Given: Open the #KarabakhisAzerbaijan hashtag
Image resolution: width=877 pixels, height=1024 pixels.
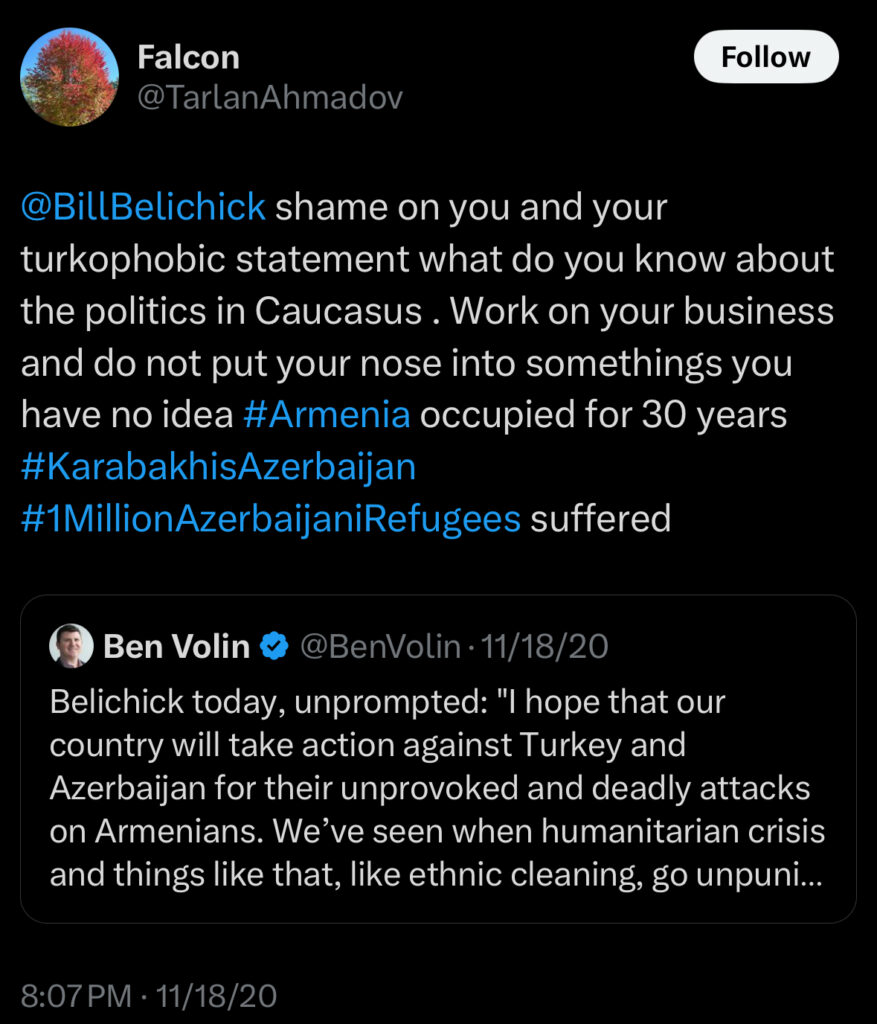Looking at the screenshot, I should click(x=218, y=467).
